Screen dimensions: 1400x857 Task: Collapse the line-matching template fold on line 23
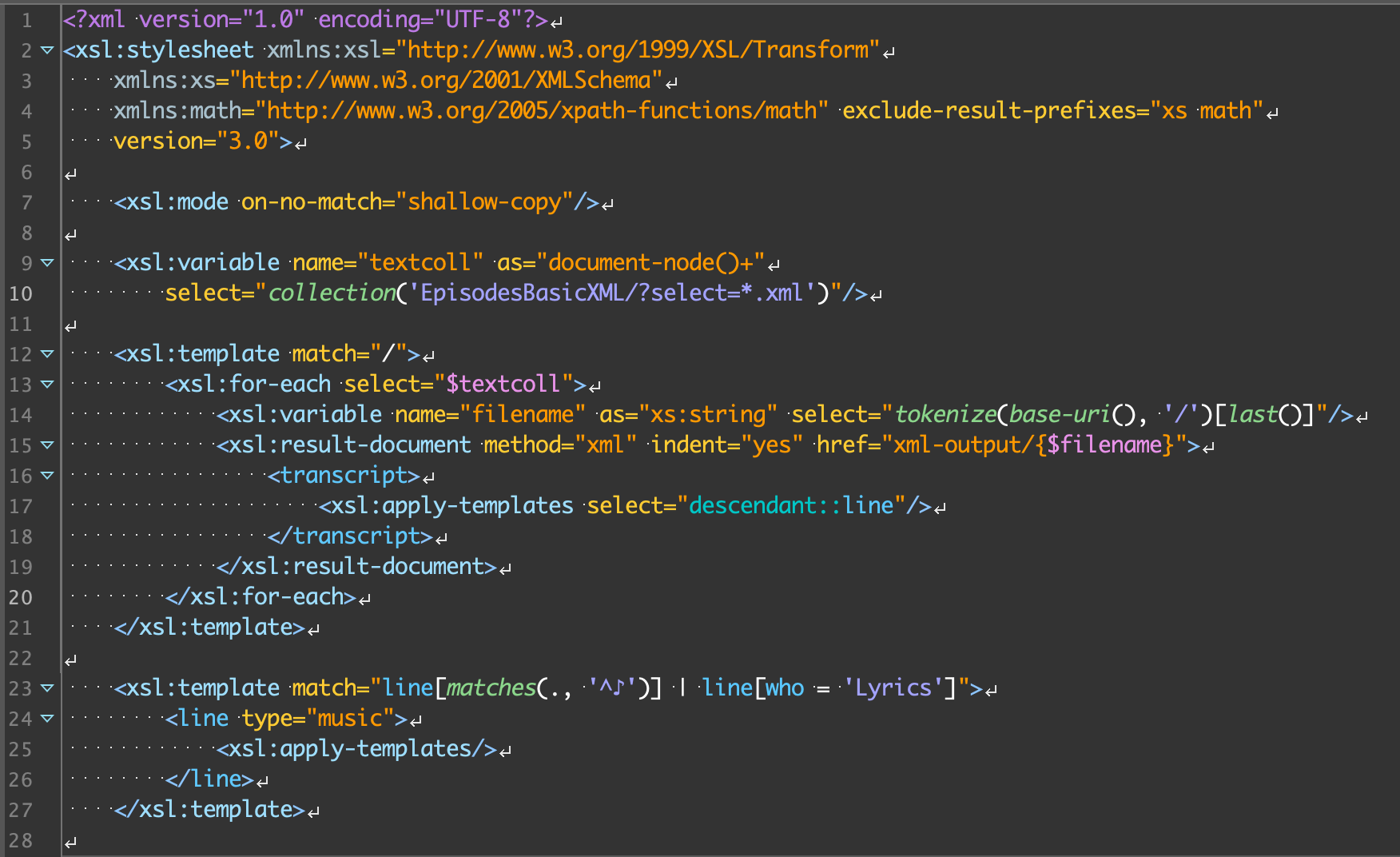point(47,688)
